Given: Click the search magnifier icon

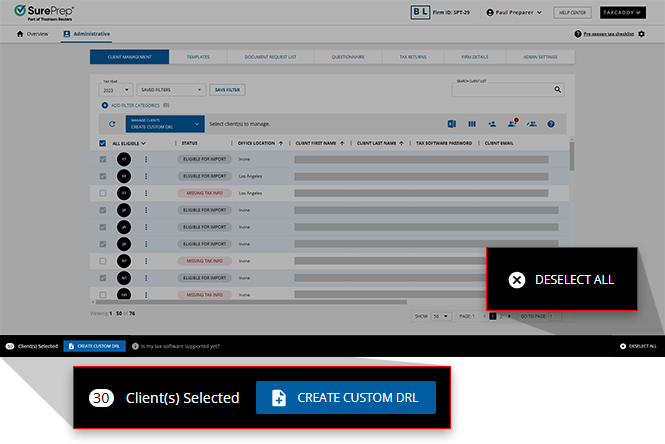Looking at the screenshot, I should [560, 90].
